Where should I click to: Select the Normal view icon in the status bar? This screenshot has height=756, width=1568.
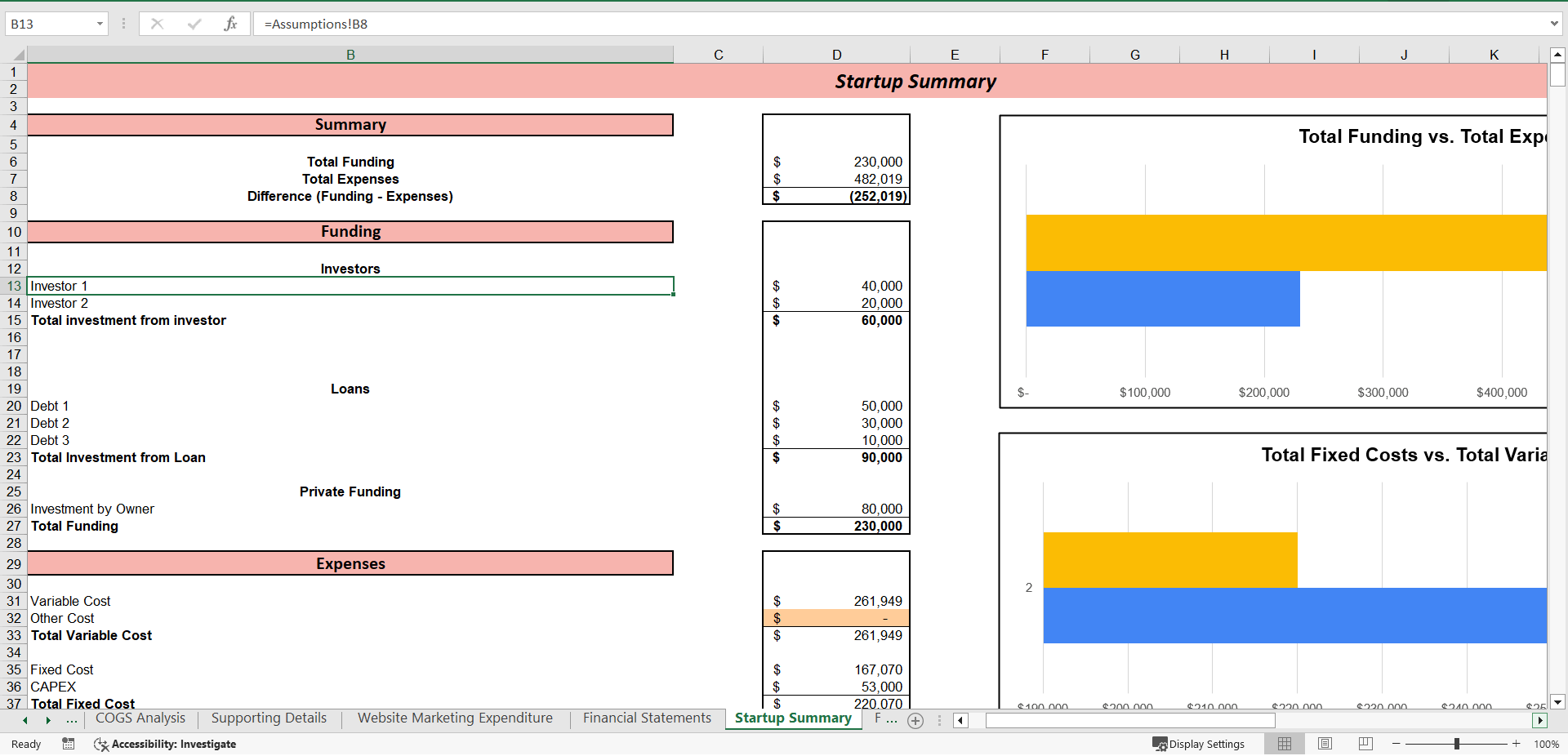point(1284,744)
